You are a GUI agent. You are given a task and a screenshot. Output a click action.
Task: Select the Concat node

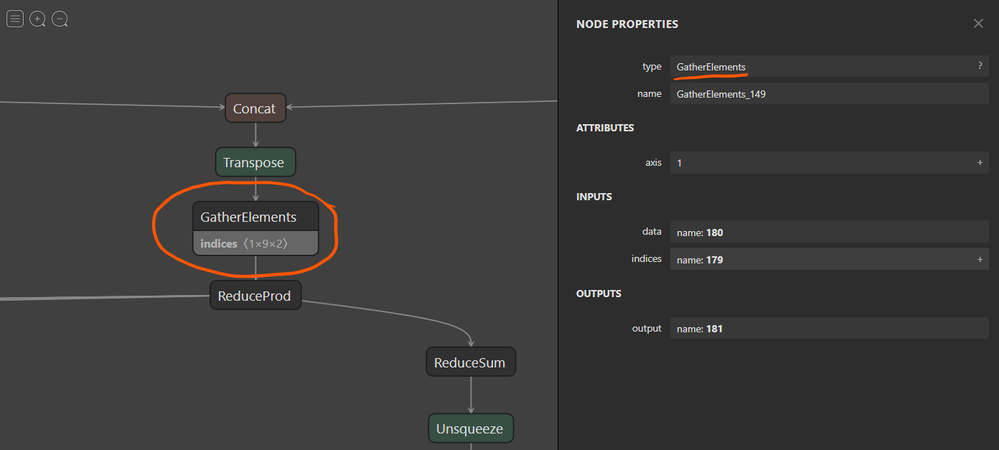pos(255,108)
